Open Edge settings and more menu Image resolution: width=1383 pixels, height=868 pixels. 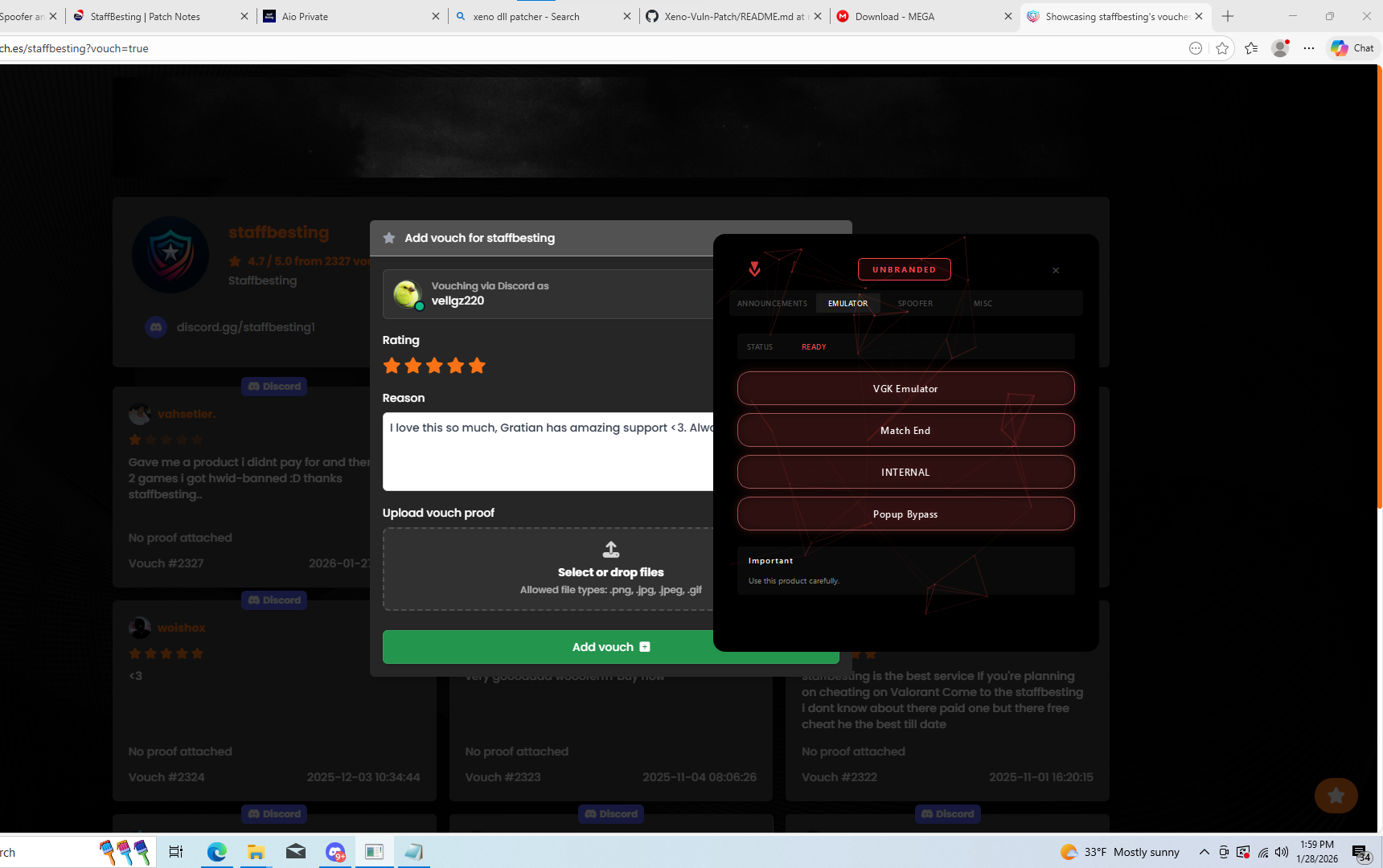[1309, 48]
